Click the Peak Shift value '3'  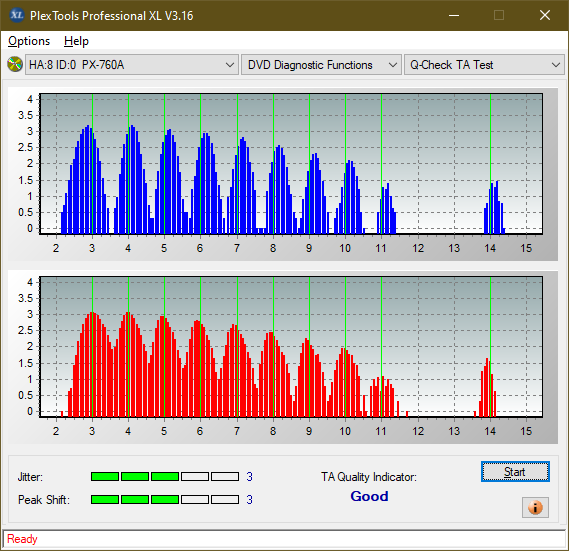point(249,499)
